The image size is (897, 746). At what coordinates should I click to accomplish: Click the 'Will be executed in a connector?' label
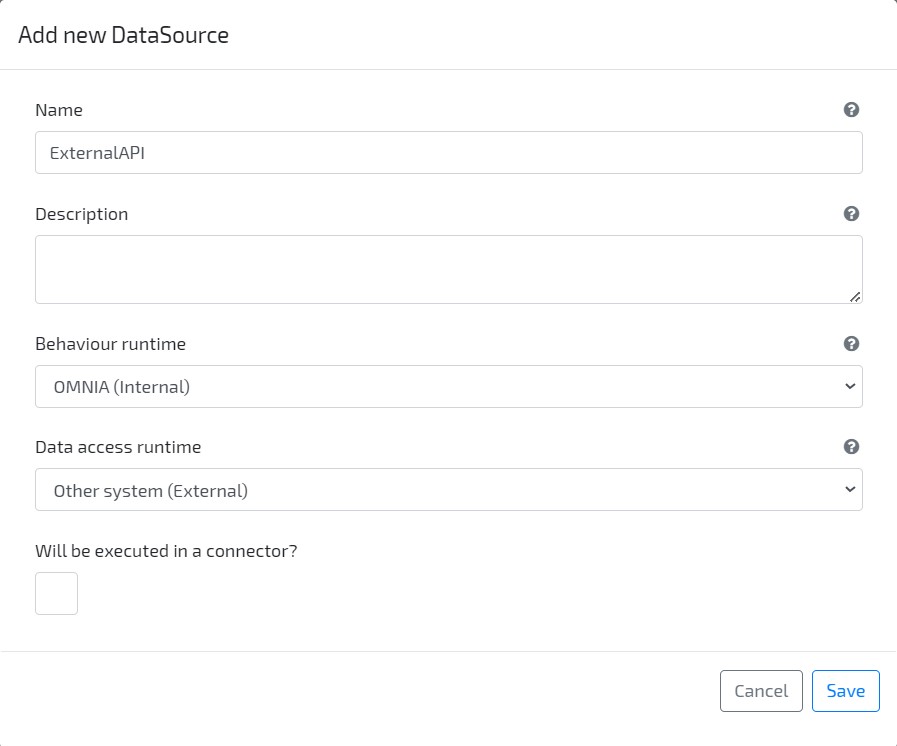click(166, 551)
